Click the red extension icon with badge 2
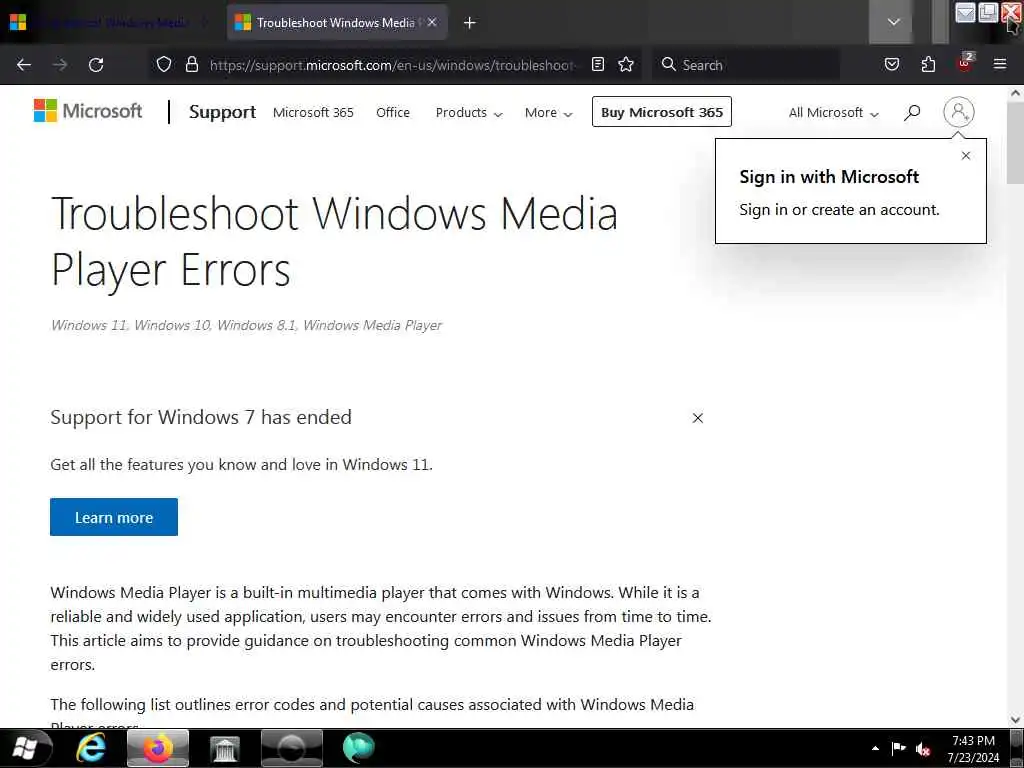This screenshot has width=1024, height=768. 965,63
